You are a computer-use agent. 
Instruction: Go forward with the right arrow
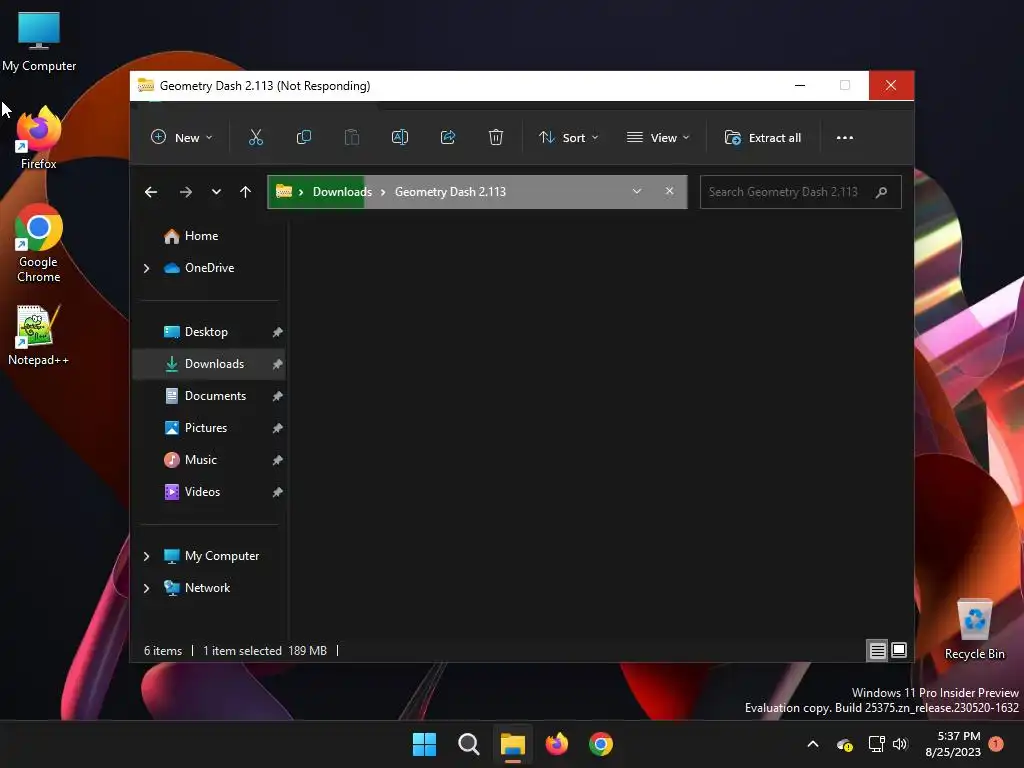coord(185,192)
